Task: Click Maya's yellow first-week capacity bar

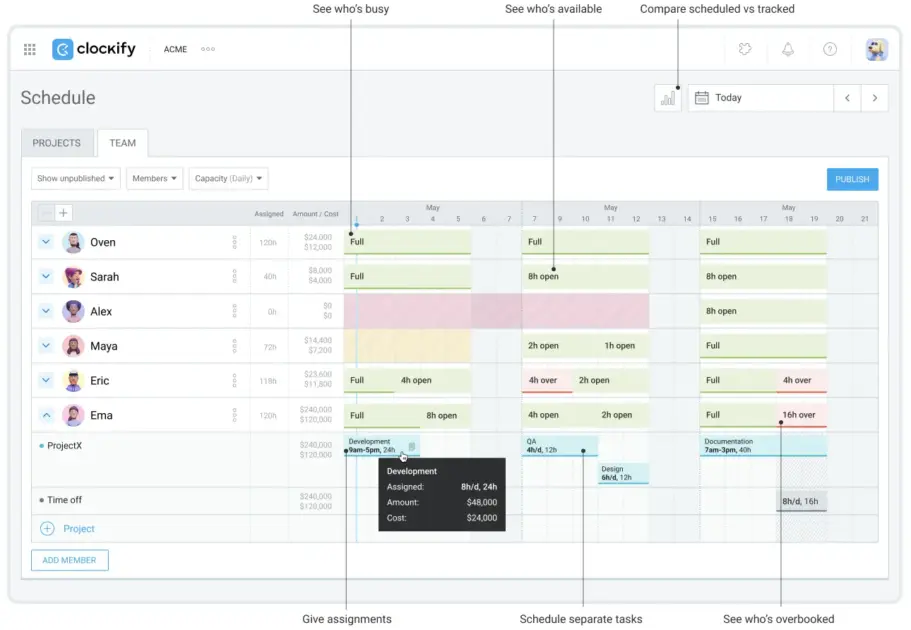Action: (407, 346)
